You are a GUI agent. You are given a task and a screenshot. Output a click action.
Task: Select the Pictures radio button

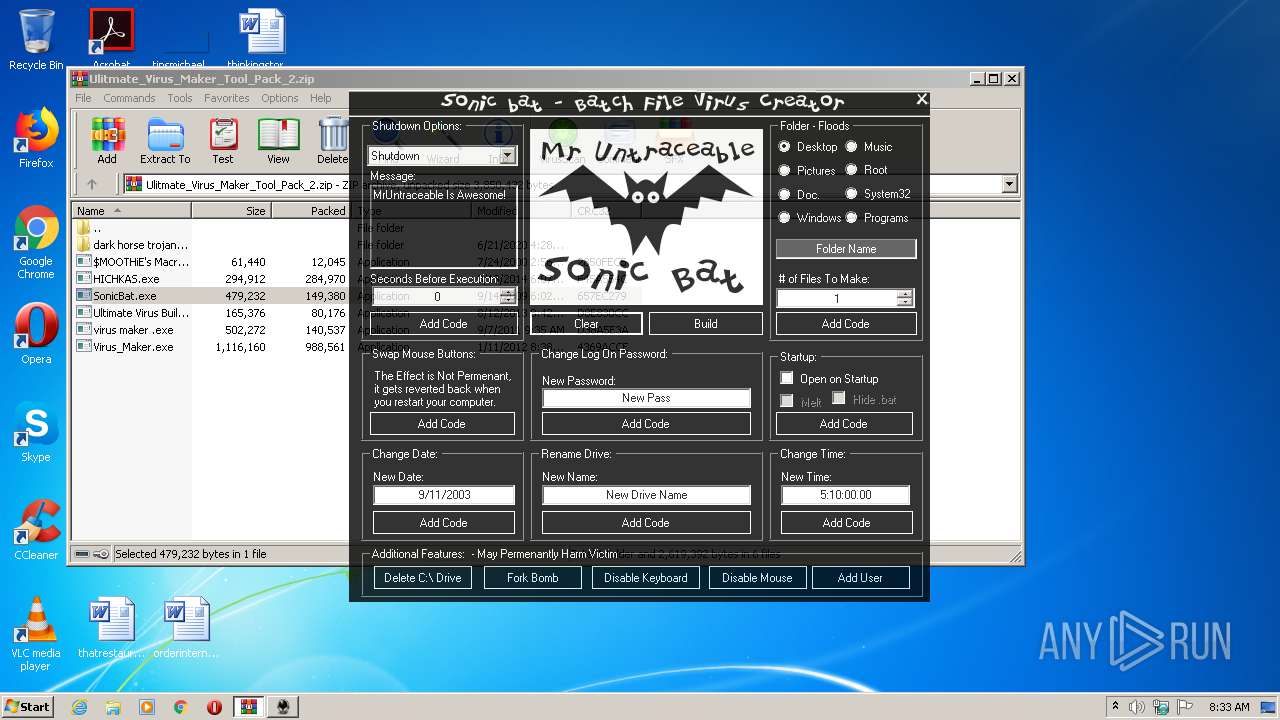click(x=784, y=170)
